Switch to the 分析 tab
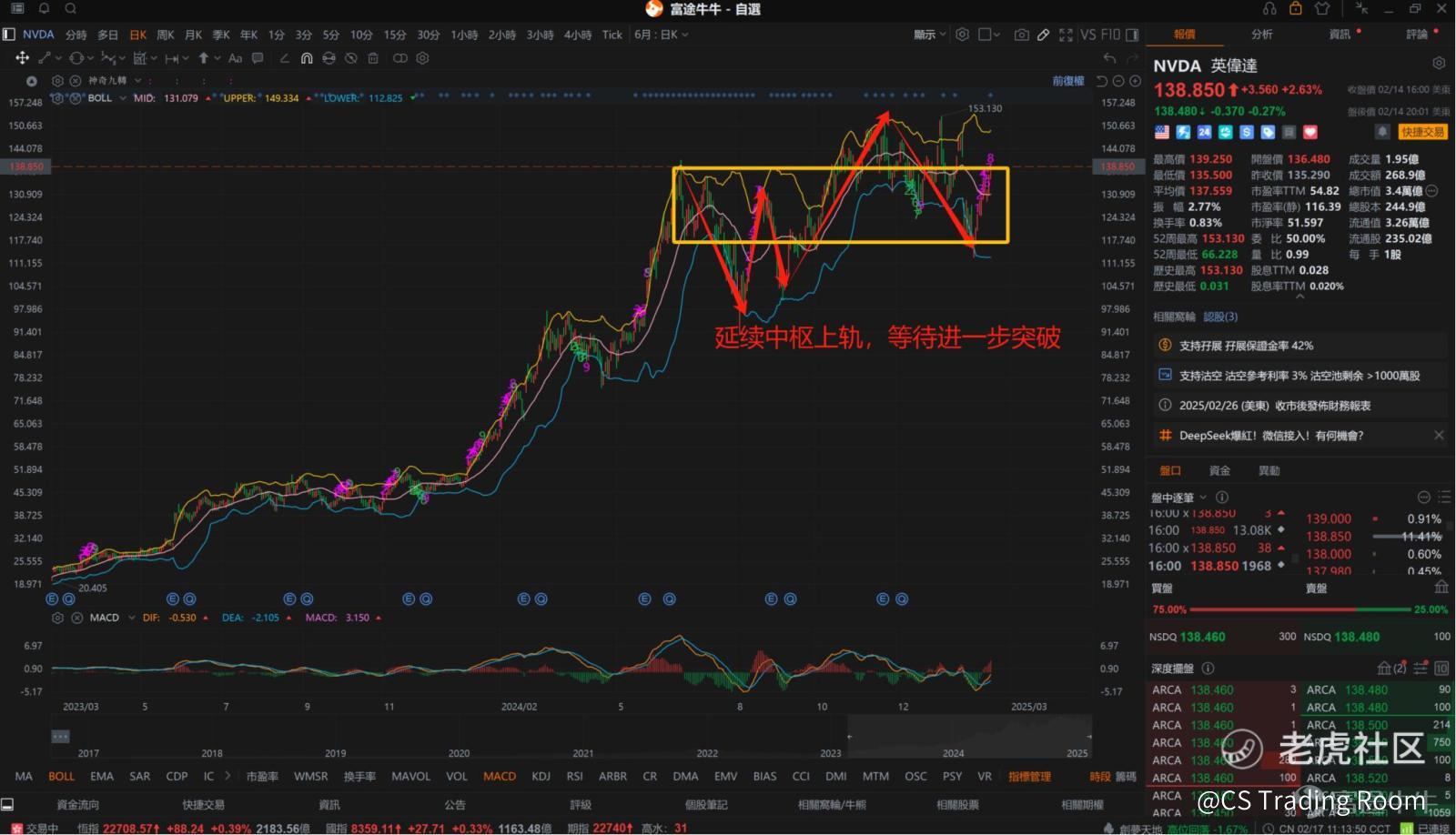The image size is (1456, 835). tap(1261, 35)
